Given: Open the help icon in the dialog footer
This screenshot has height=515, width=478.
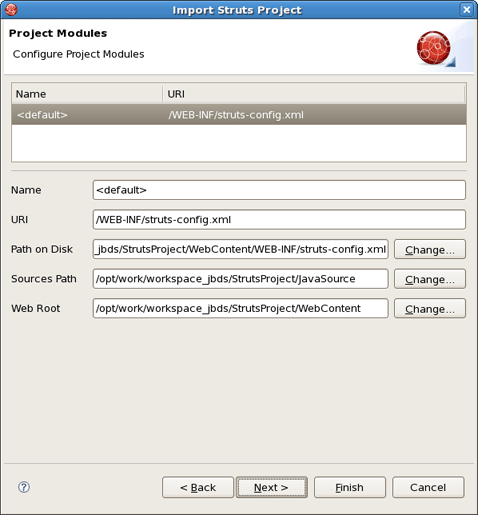Looking at the screenshot, I should pos(24,487).
